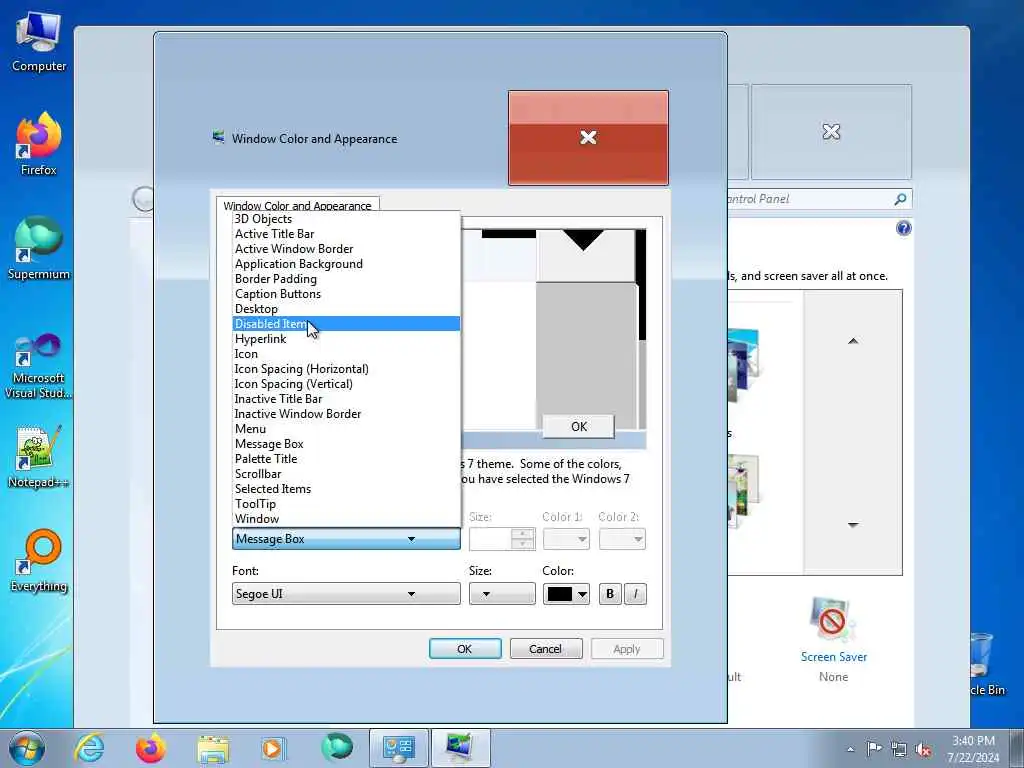This screenshot has width=1024, height=768.
Task: Open Windows Explorer from taskbar
Action: [x=213, y=749]
